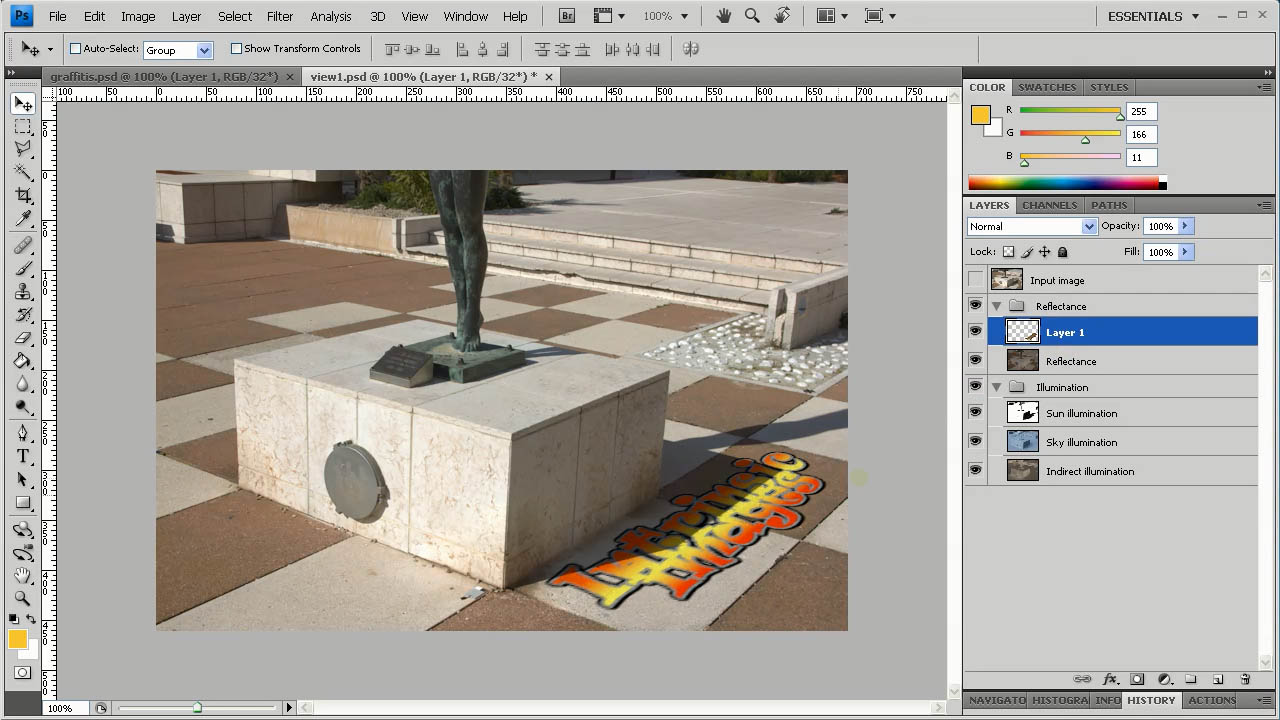Select the Crop tool
The width and height of the screenshot is (1280, 720).
click(23, 195)
